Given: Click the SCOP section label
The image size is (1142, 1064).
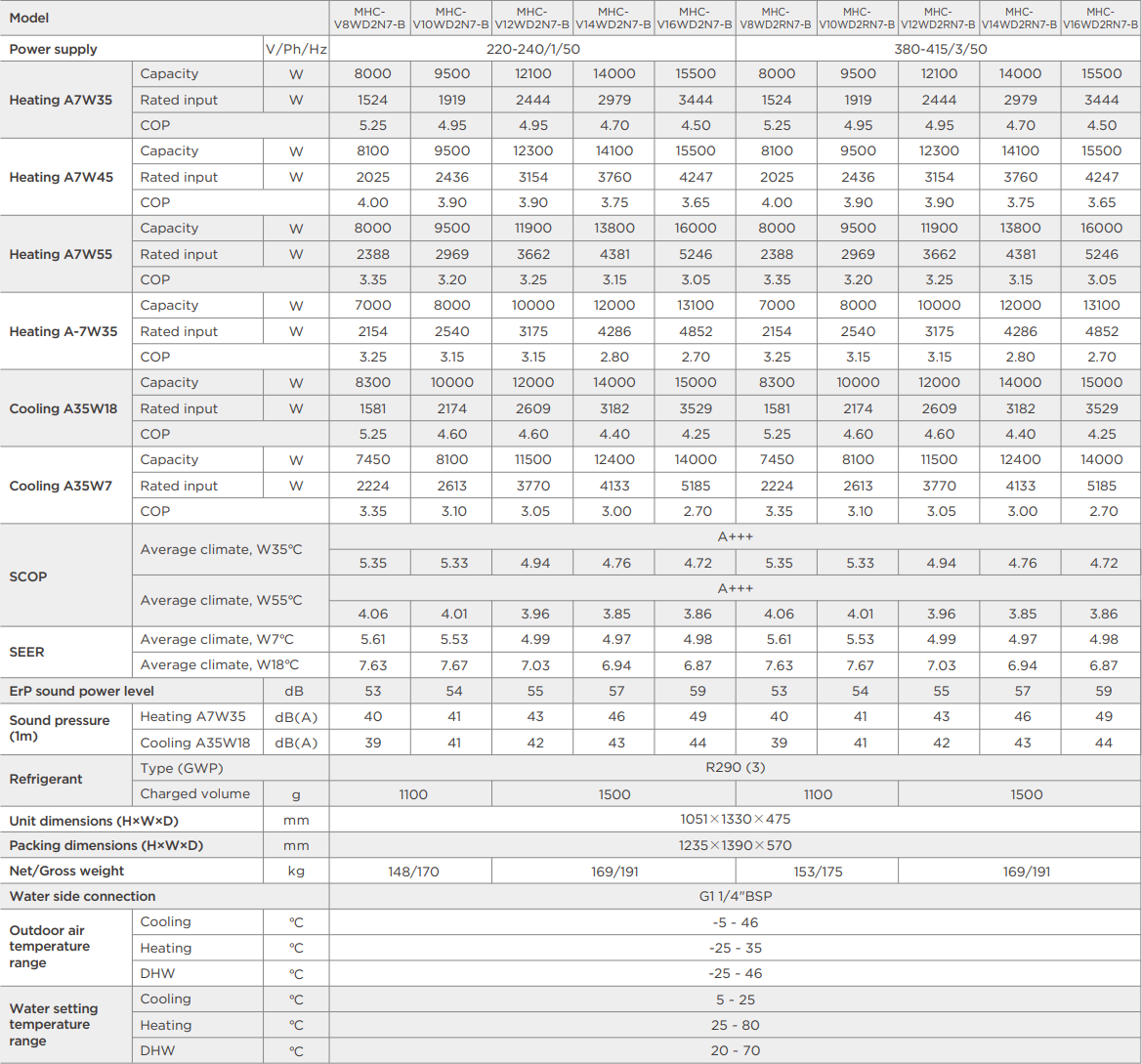Looking at the screenshot, I should click(27, 576).
